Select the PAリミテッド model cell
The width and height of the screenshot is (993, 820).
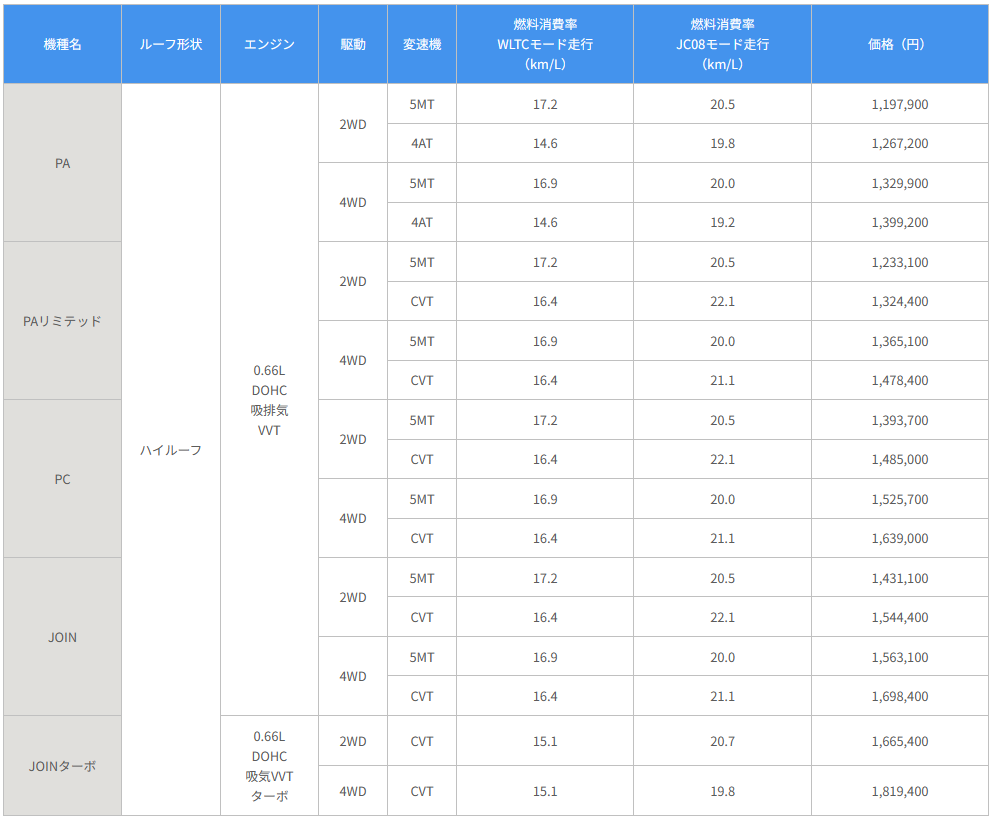click(x=62, y=321)
